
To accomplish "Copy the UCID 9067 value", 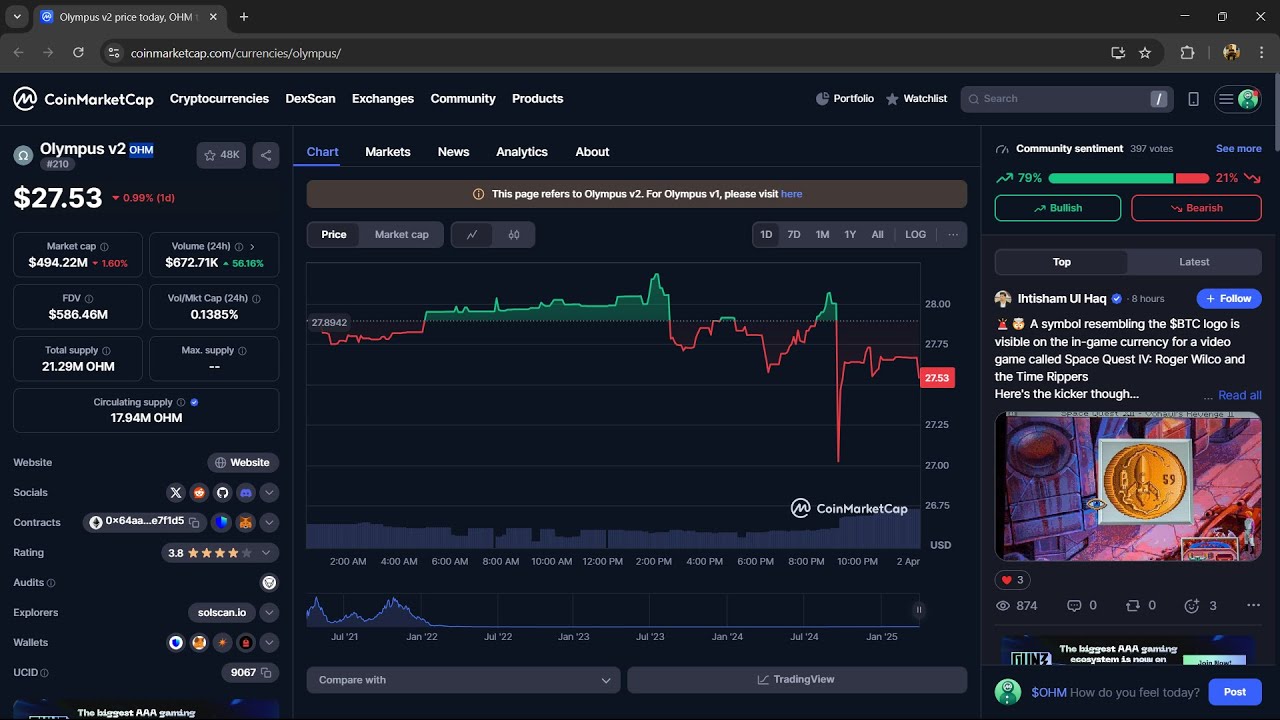I will [x=266, y=673].
